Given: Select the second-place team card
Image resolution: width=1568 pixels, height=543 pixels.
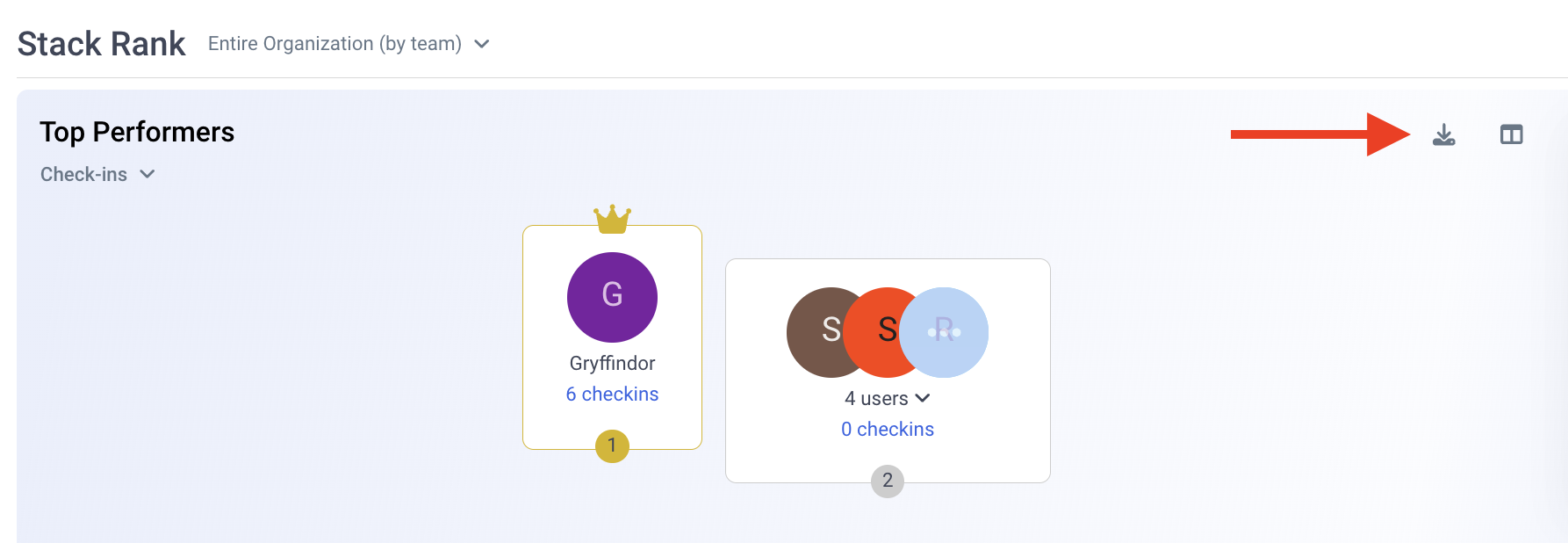Looking at the screenshot, I should (888, 371).
